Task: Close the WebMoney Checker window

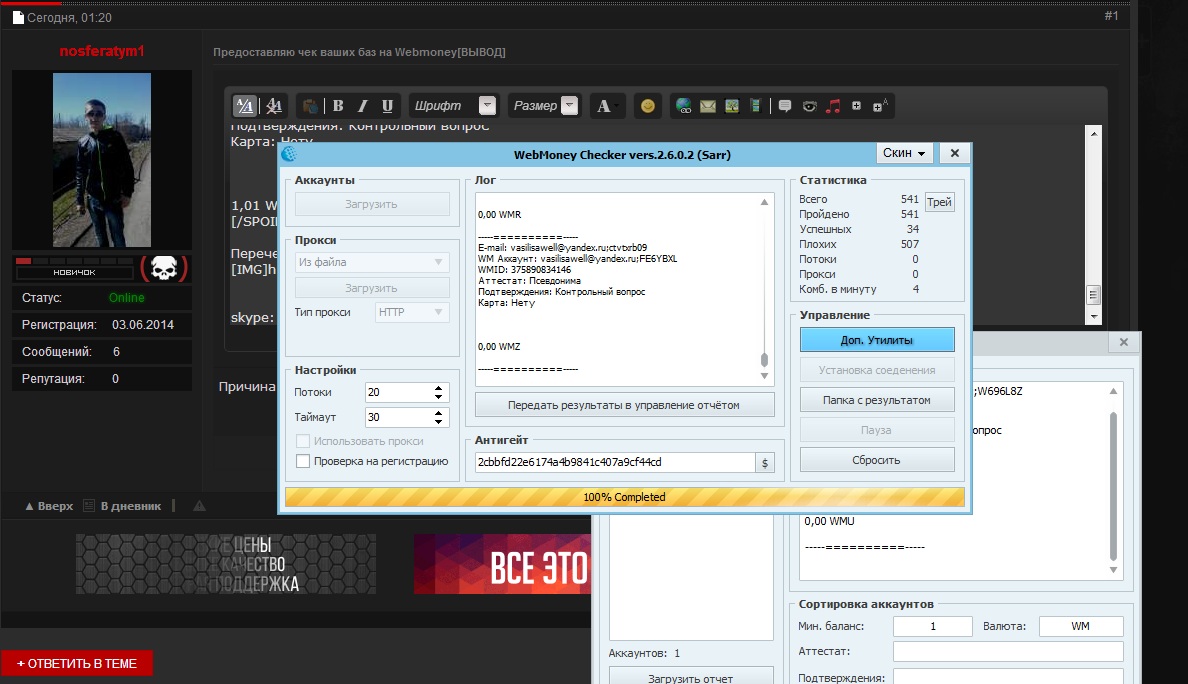Action: (955, 153)
